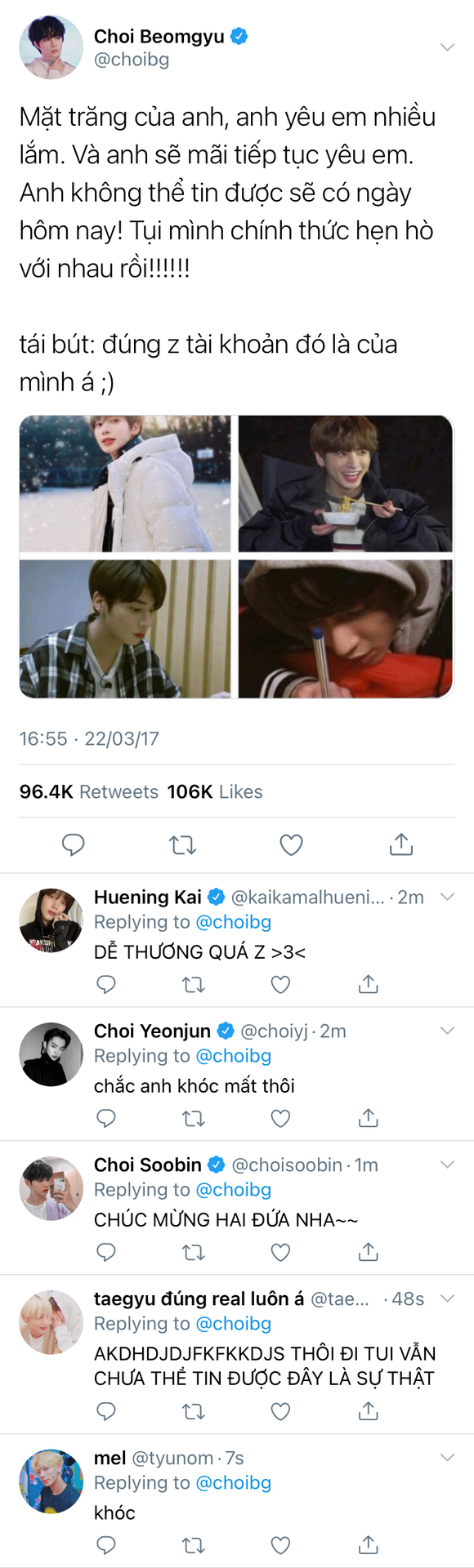Like Choi Beomgyu's main tweet
This screenshot has height=1568, width=474.
tap(292, 844)
